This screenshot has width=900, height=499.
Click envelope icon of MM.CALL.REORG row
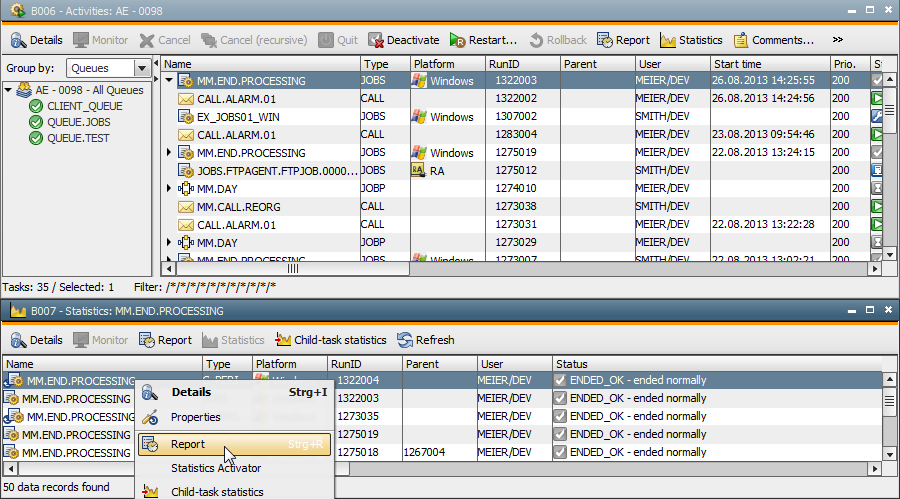(185, 207)
